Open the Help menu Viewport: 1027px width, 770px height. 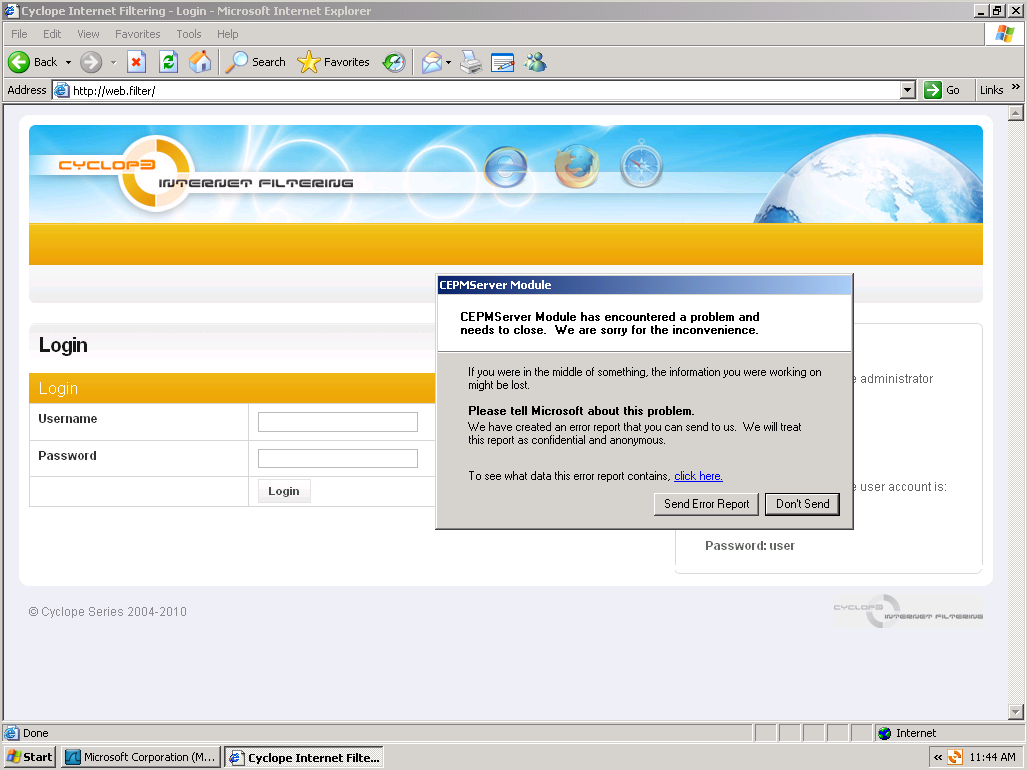coord(227,34)
